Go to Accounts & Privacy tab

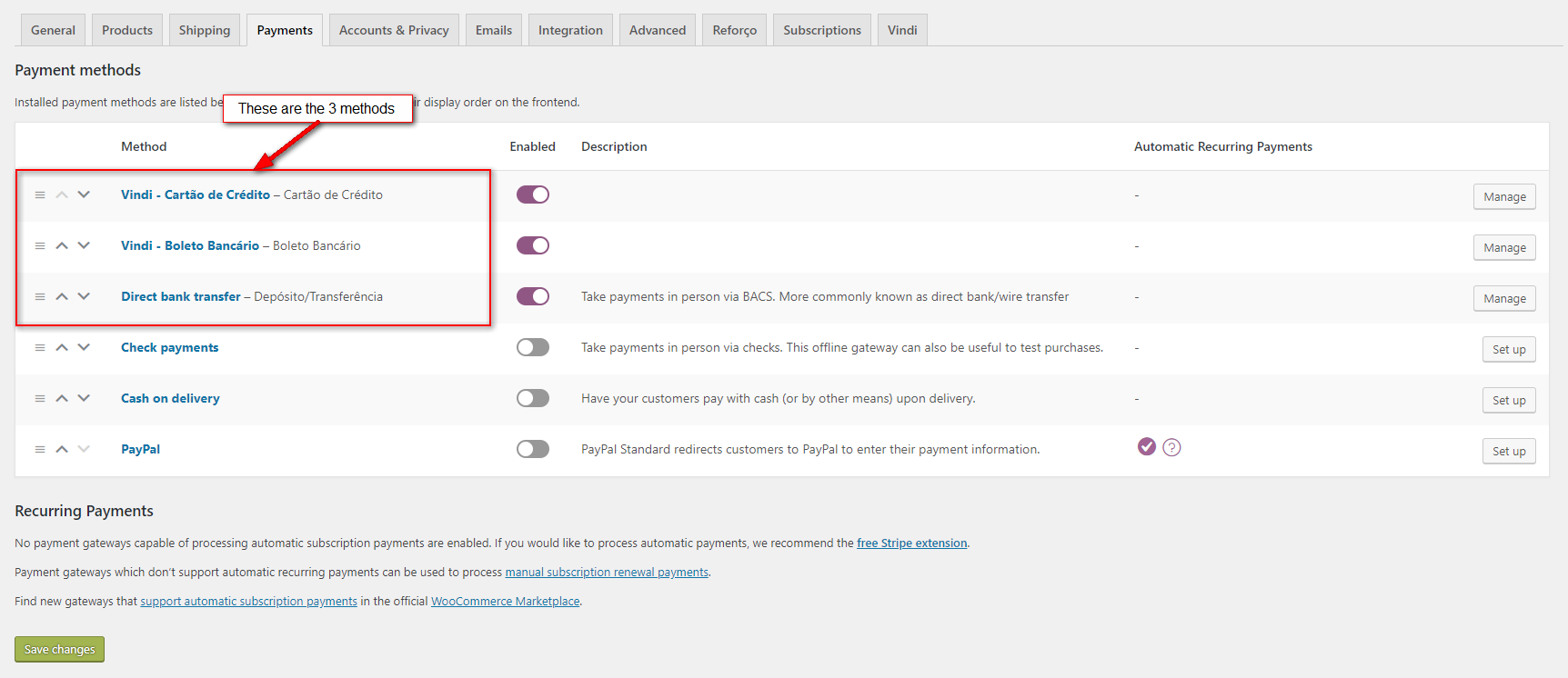[394, 30]
